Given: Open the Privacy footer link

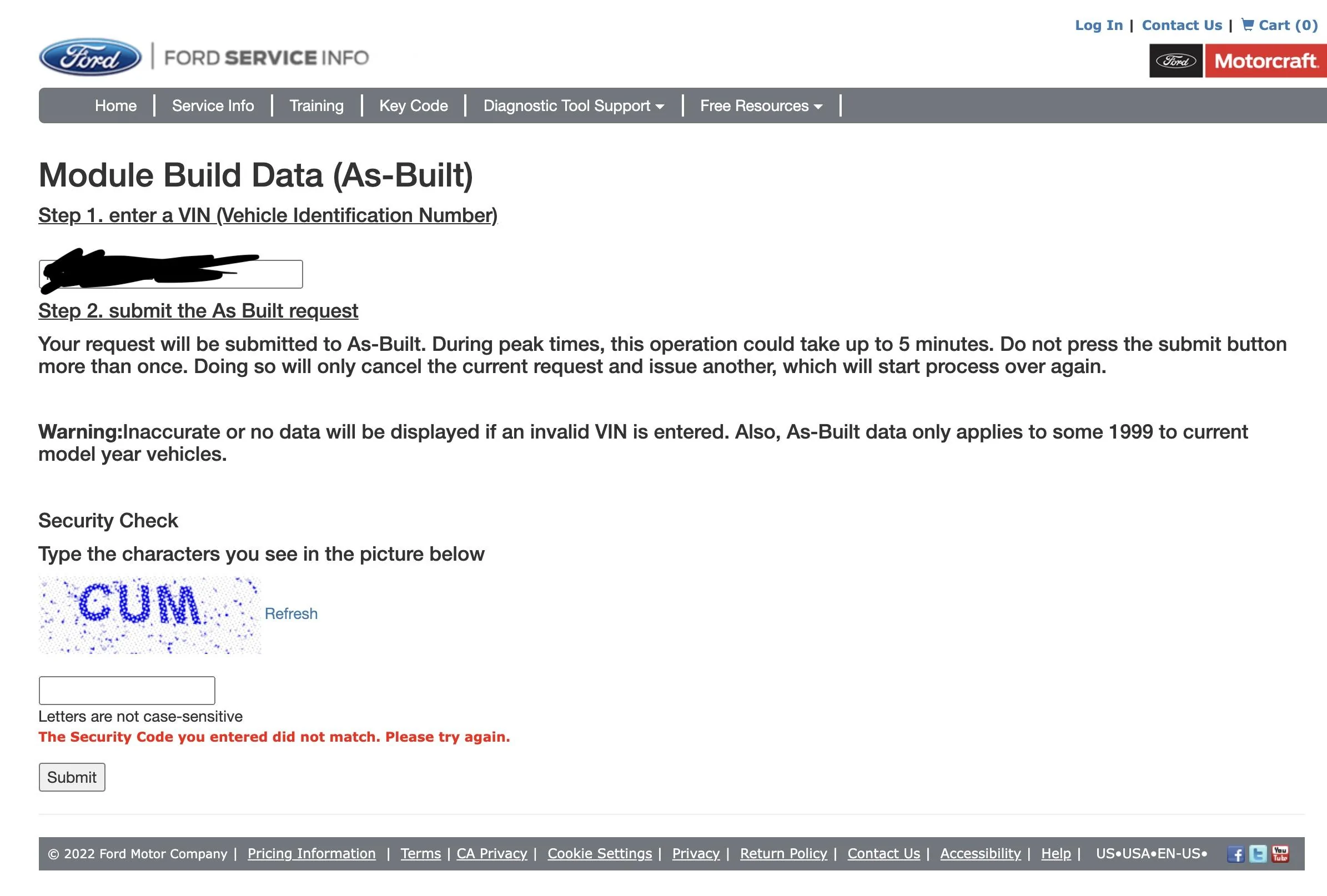Looking at the screenshot, I should click(x=696, y=854).
